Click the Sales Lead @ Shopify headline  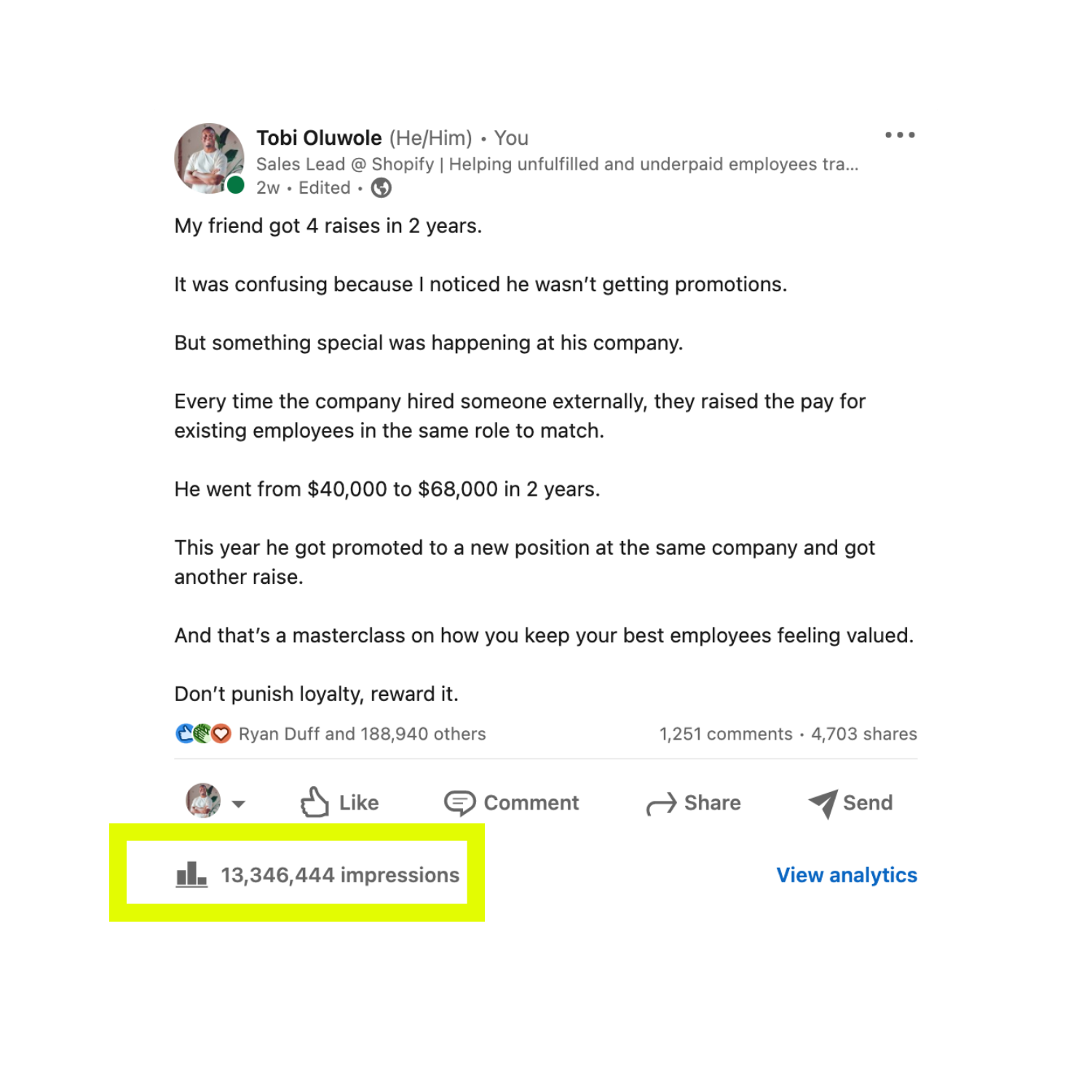click(557, 165)
